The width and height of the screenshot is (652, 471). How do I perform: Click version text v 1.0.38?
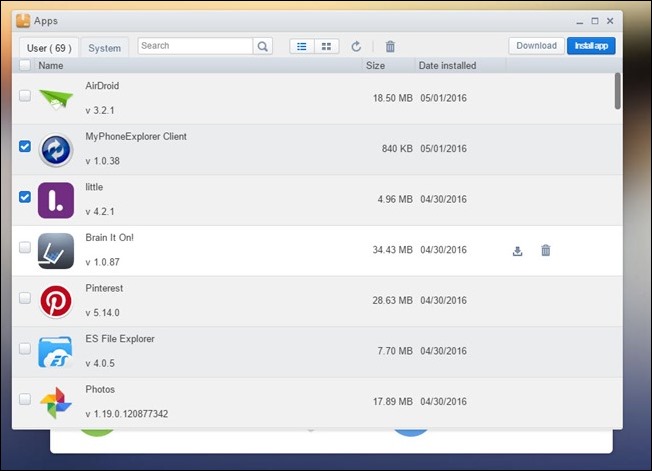(x=102, y=161)
